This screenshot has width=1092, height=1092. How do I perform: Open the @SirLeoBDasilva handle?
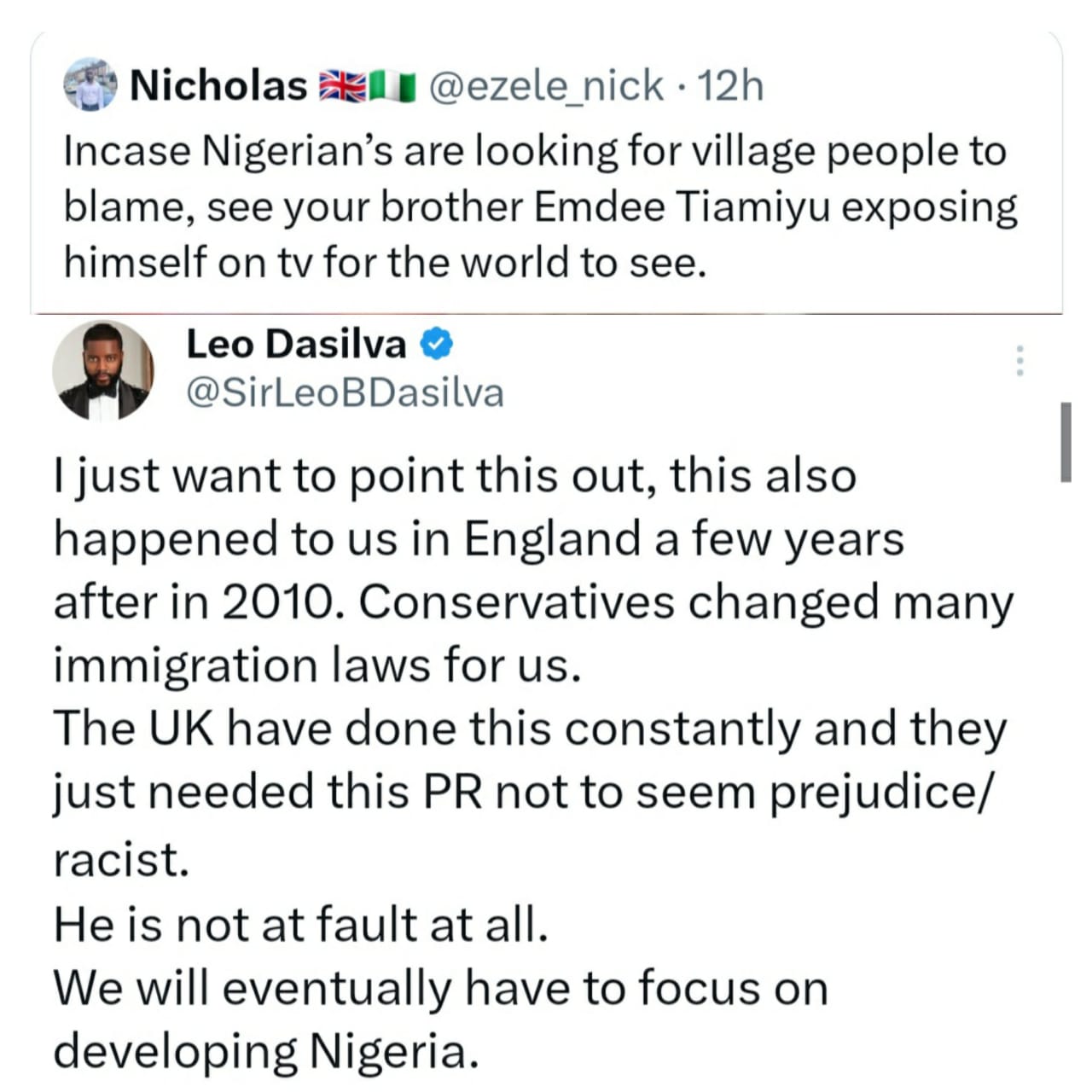pyautogui.click(x=345, y=393)
